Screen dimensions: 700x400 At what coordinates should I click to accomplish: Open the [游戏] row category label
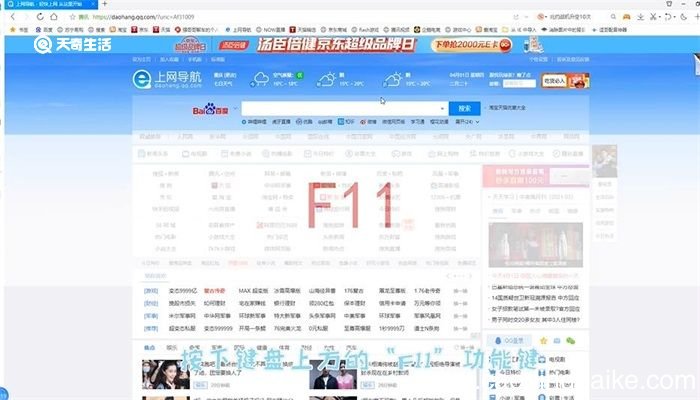pos(151,291)
